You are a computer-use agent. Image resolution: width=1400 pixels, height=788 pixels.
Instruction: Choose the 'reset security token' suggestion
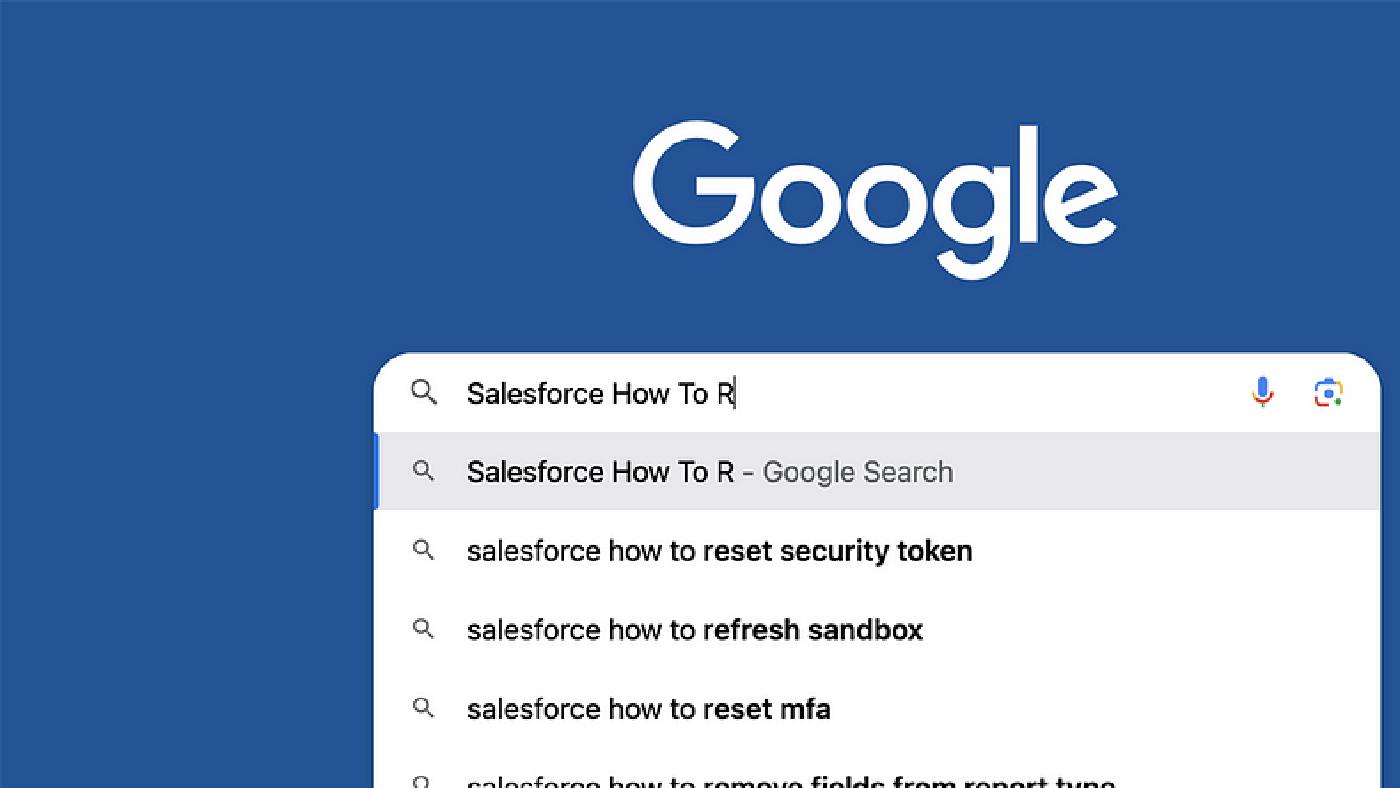[x=719, y=550]
